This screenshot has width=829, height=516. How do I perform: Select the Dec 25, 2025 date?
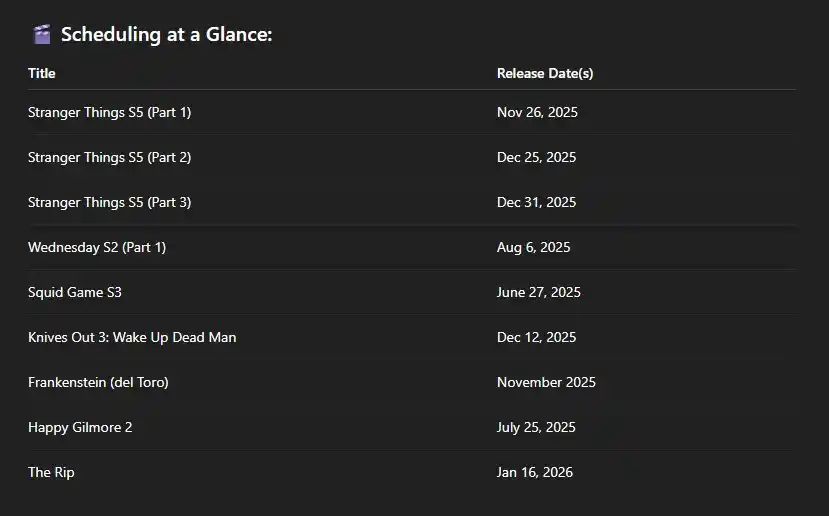click(537, 158)
